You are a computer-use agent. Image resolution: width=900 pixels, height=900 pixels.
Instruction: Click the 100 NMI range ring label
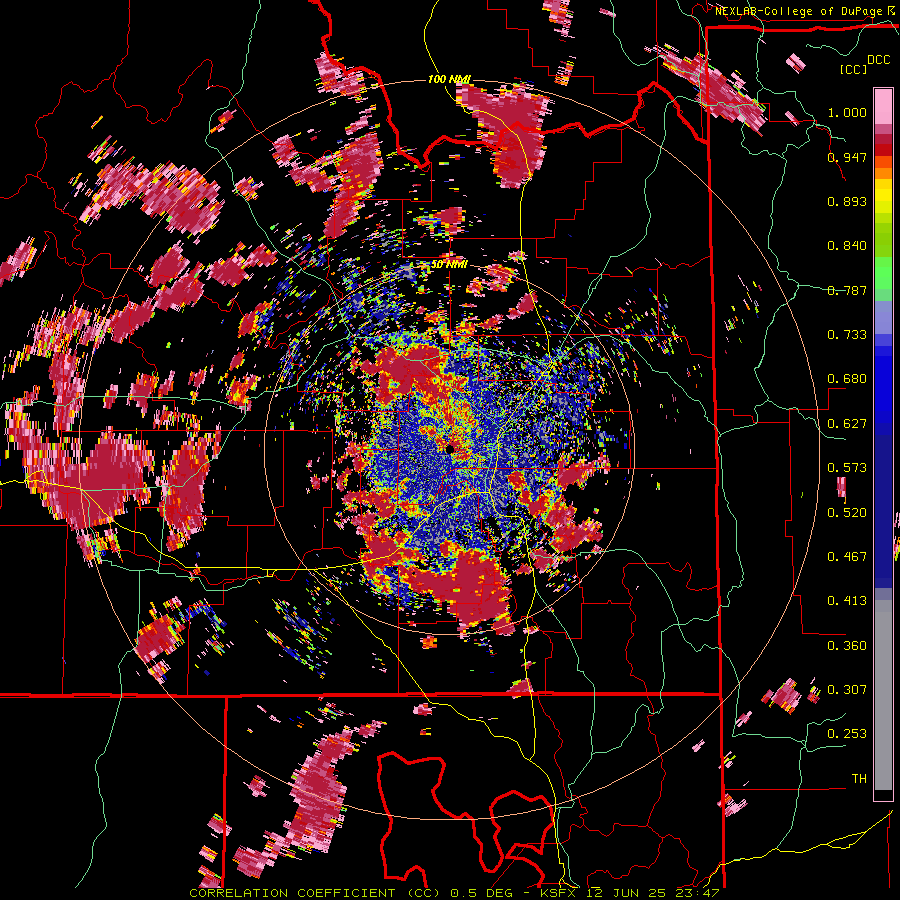(449, 79)
